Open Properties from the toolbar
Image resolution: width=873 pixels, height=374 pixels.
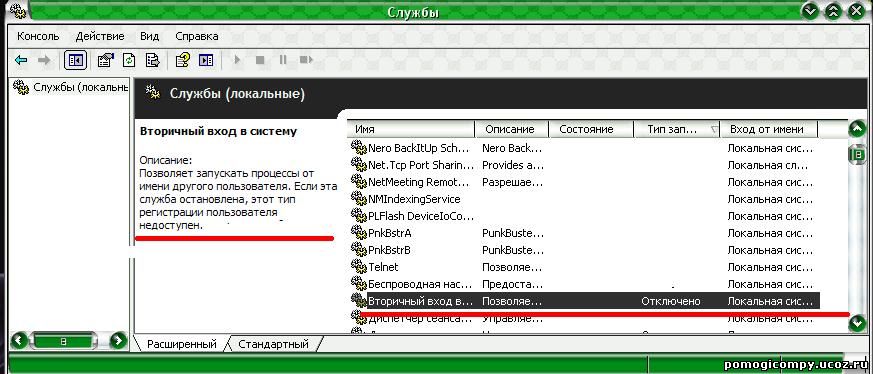105,60
